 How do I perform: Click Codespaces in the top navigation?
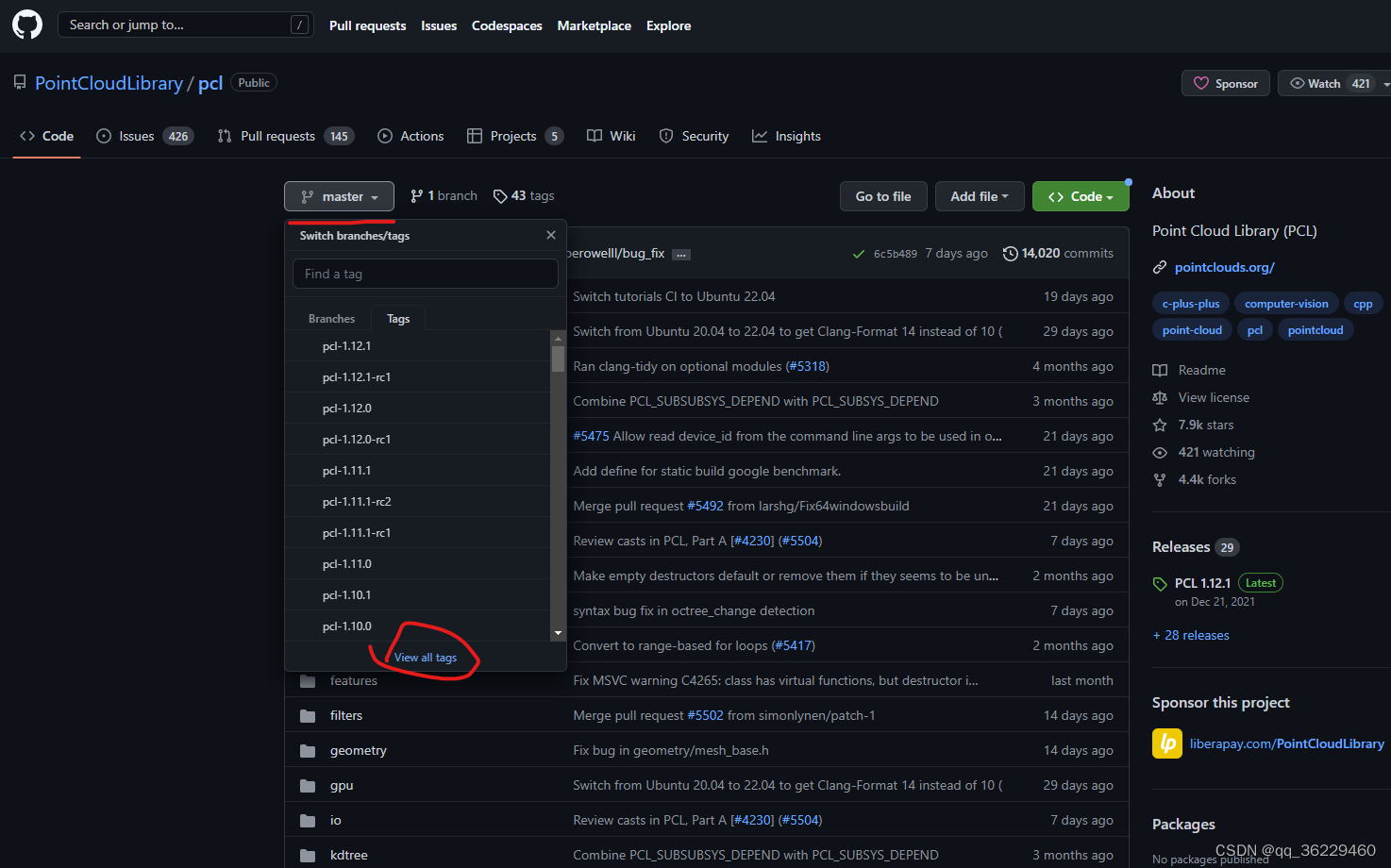(x=507, y=25)
